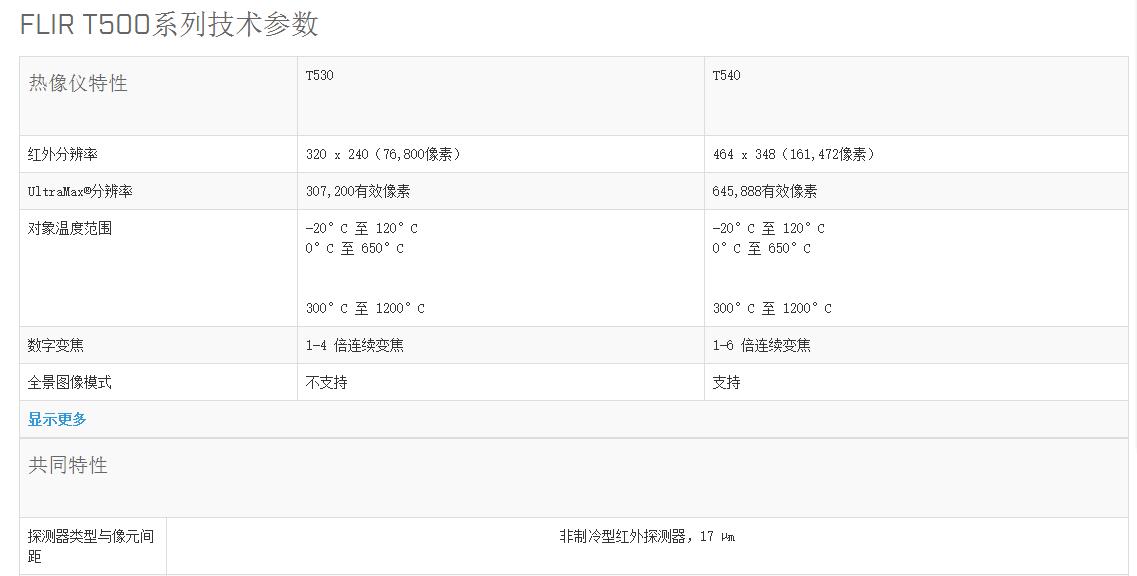Screen dimensions: 1137x576
Task: Select the 对象温度范围 row label
Action: 70,229
